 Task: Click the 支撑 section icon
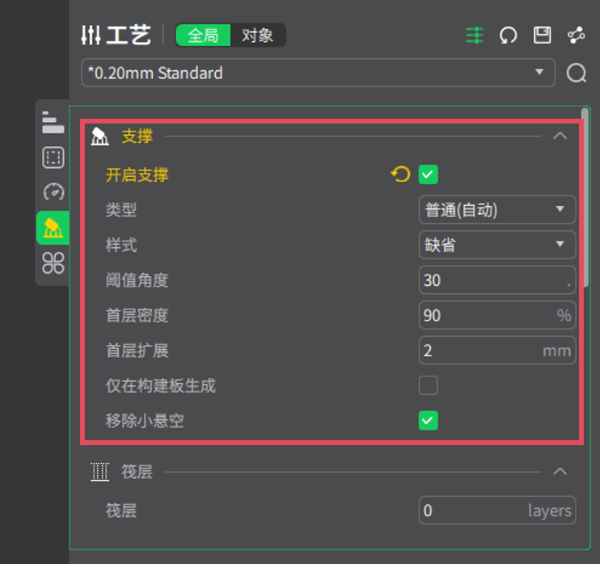coord(99,136)
